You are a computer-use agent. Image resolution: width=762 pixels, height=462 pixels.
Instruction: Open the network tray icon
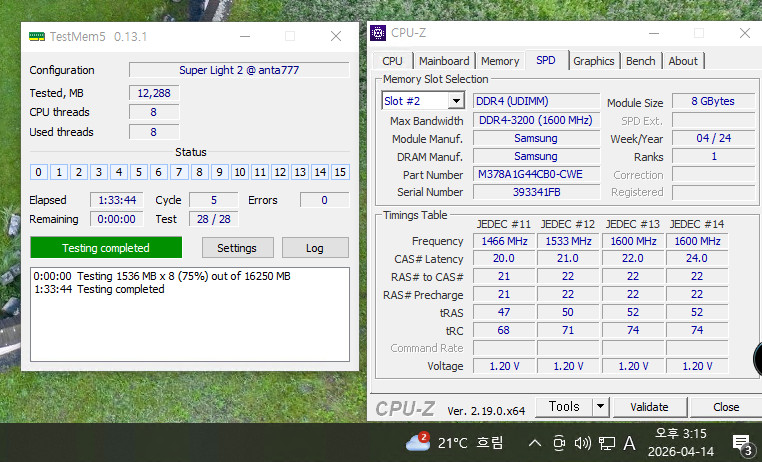point(606,443)
